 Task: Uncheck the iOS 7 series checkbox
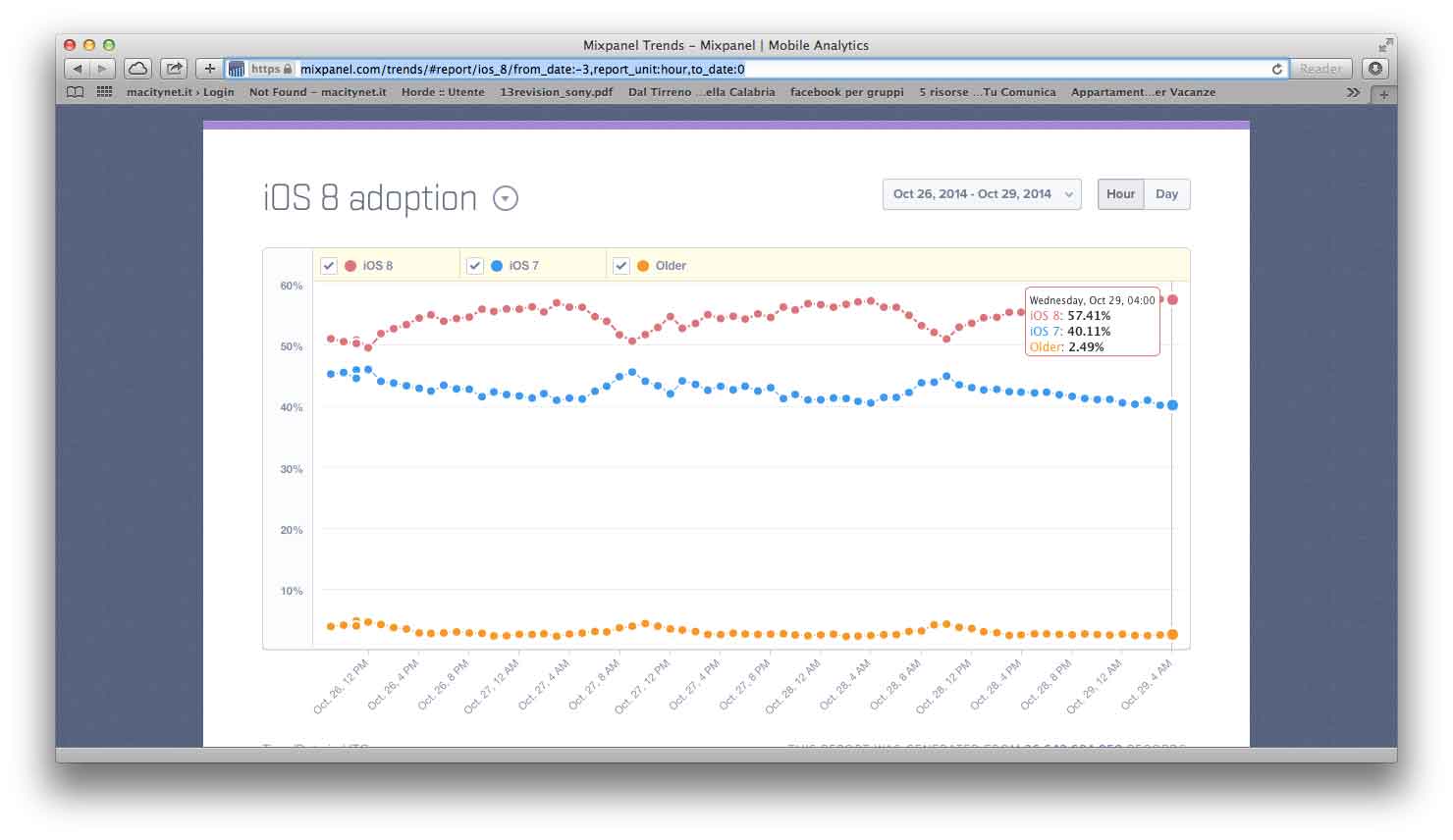[x=475, y=266]
